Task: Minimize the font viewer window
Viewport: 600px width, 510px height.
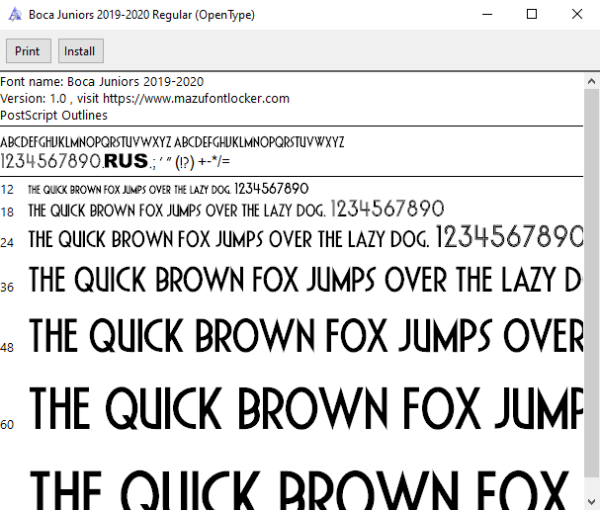Action: coord(487,15)
